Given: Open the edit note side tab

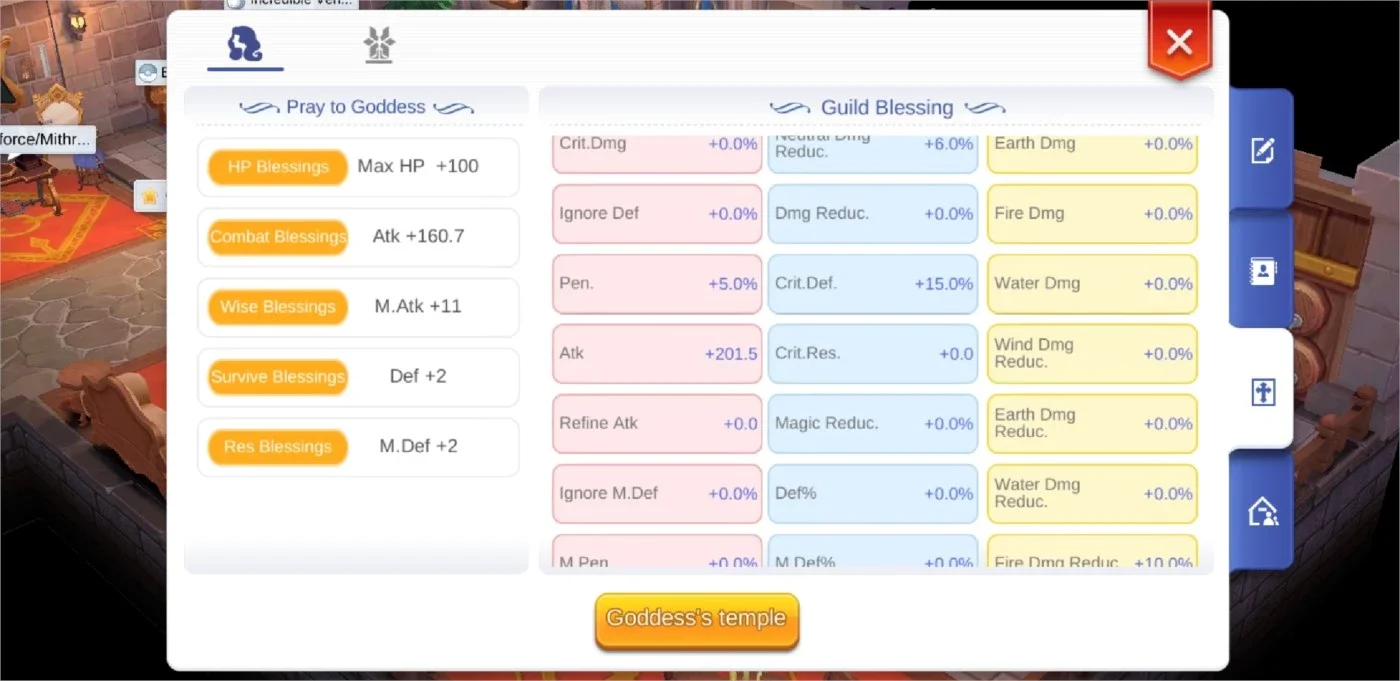Looking at the screenshot, I should [1262, 151].
